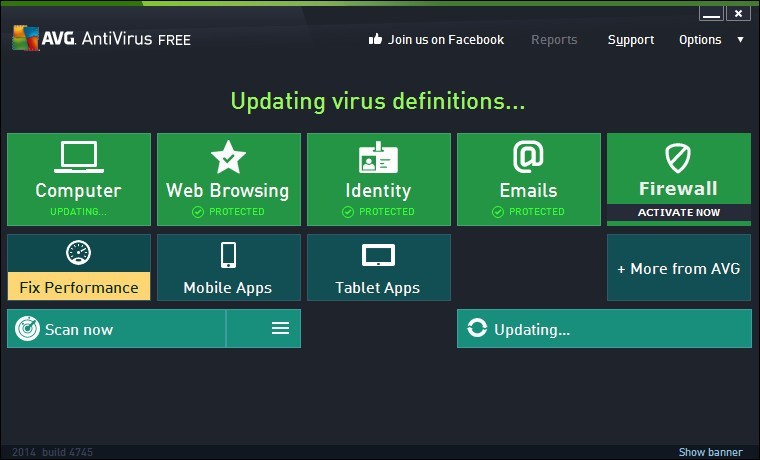Open Mobile Apps via the phone icon

coord(228,255)
